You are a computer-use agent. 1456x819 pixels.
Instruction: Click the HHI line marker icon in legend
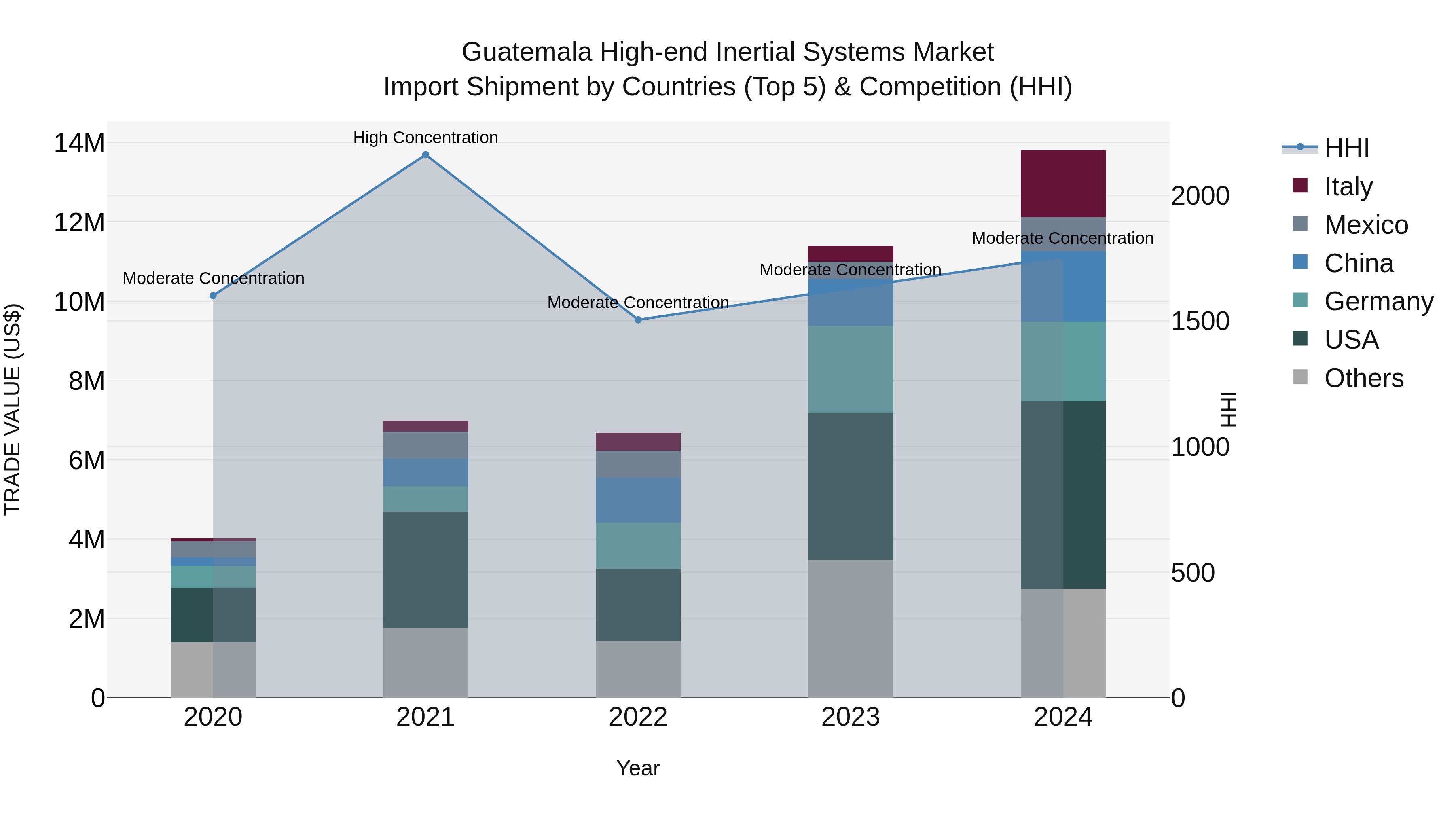(x=1300, y=147)
